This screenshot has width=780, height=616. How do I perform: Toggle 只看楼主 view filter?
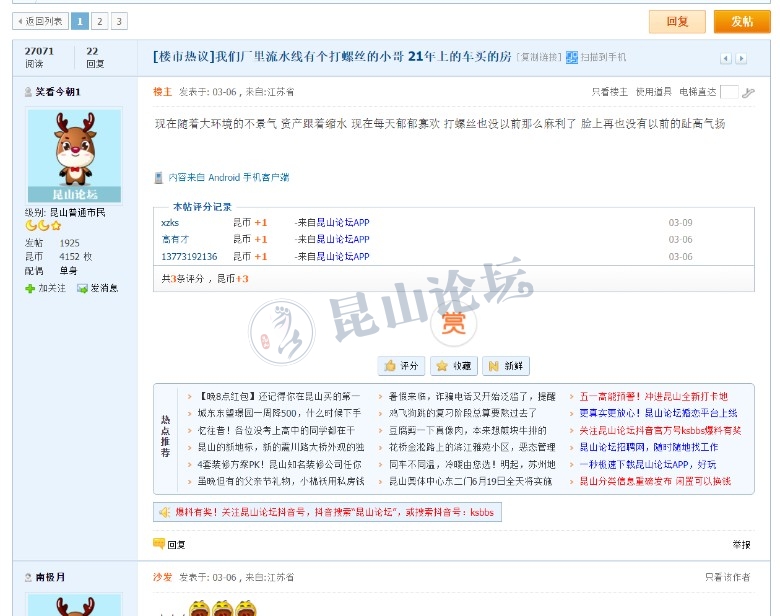coord(609,92)
